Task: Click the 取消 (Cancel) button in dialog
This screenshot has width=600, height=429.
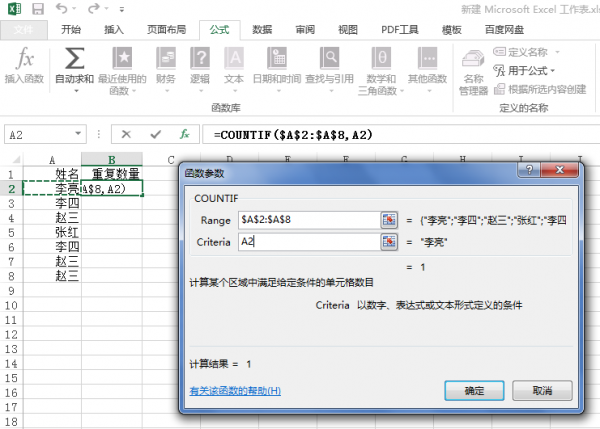Action: pos(542,391)
